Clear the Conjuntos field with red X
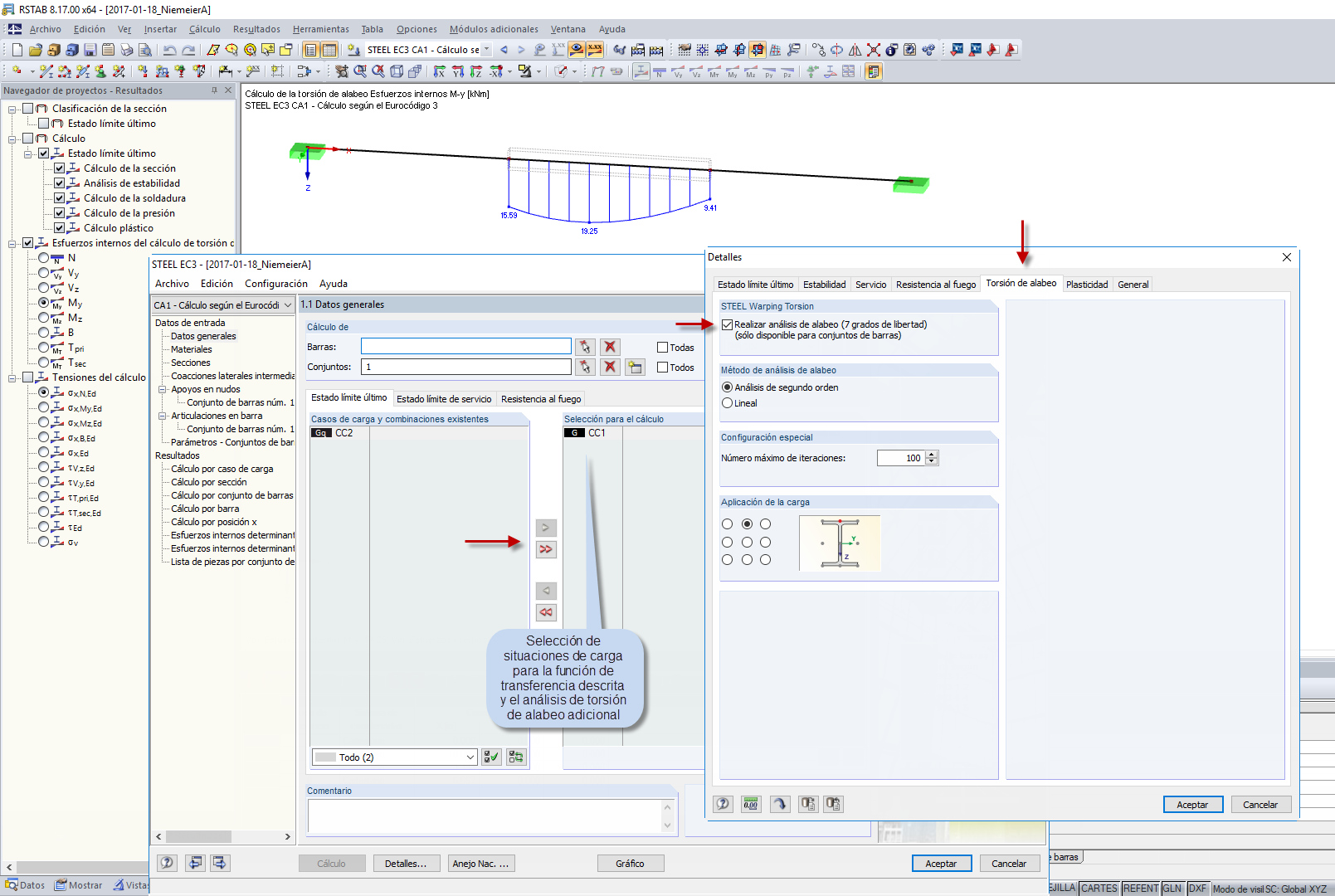The height and width of the screenshot is (896, 1335). (611, 367)
